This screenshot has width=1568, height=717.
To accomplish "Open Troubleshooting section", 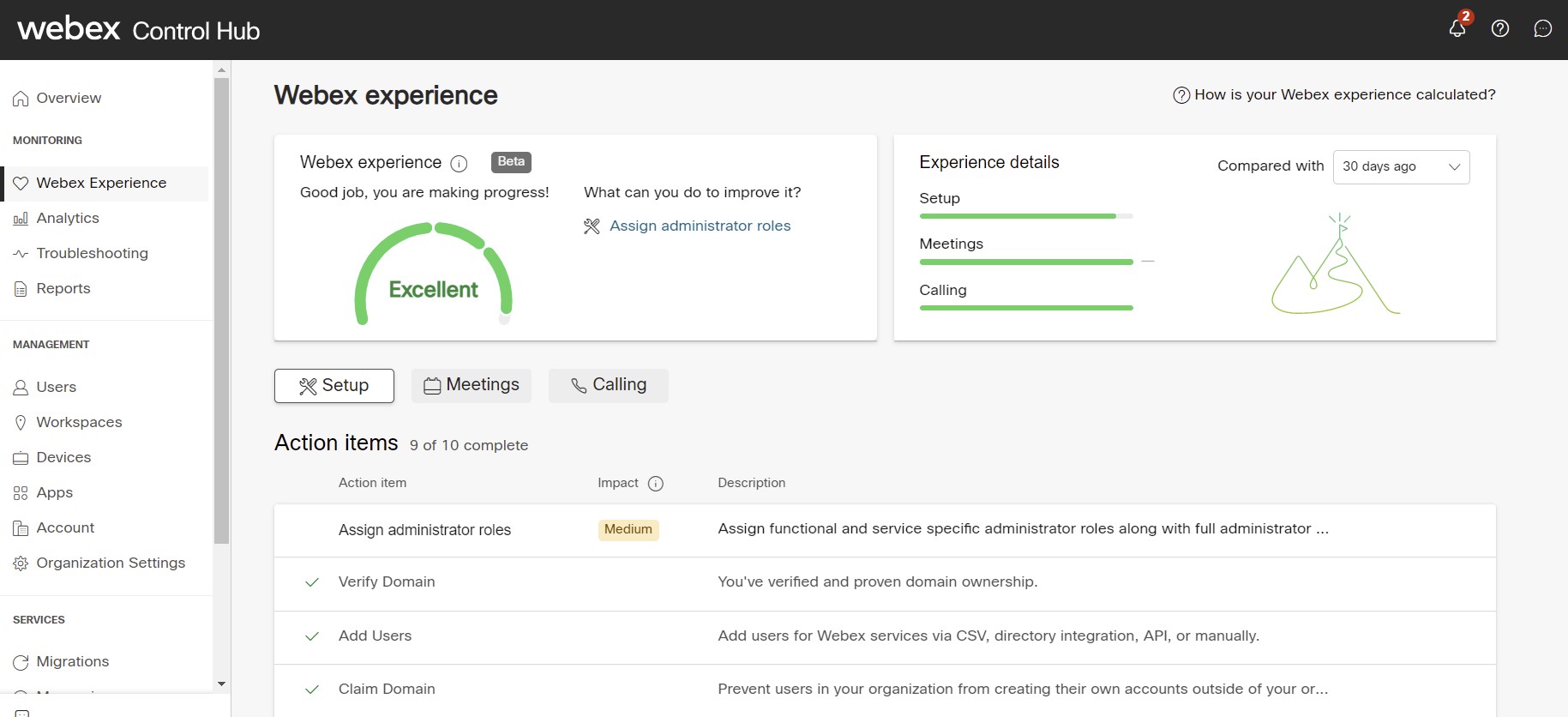I will click(x=92, y=253).
